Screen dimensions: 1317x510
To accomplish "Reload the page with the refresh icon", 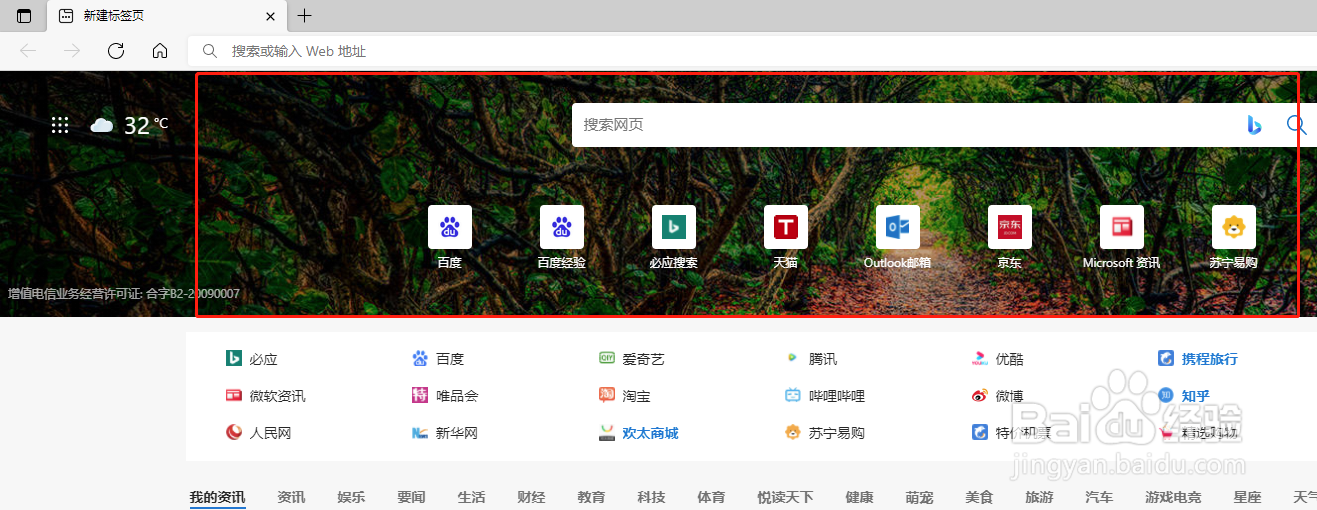I will pos(116,50).
